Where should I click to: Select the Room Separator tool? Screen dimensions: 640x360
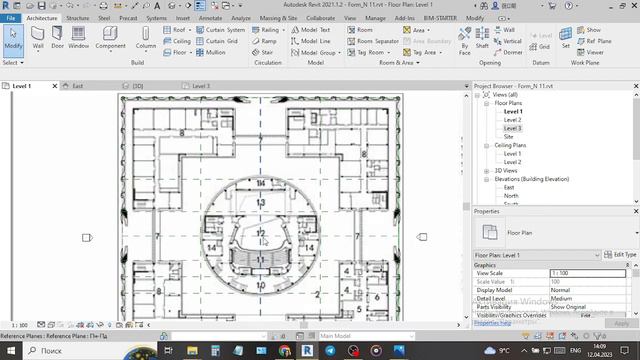tap(373, 41)
